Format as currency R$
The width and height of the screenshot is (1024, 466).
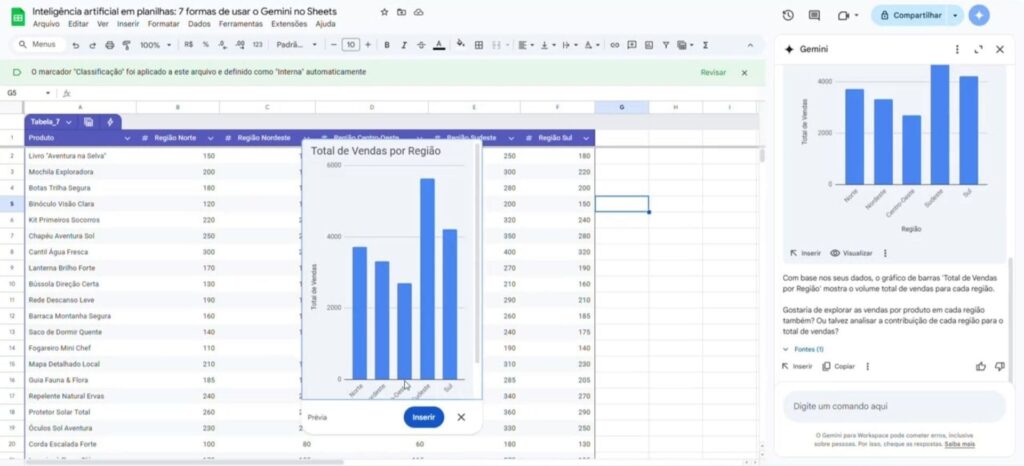coord(189,45)
